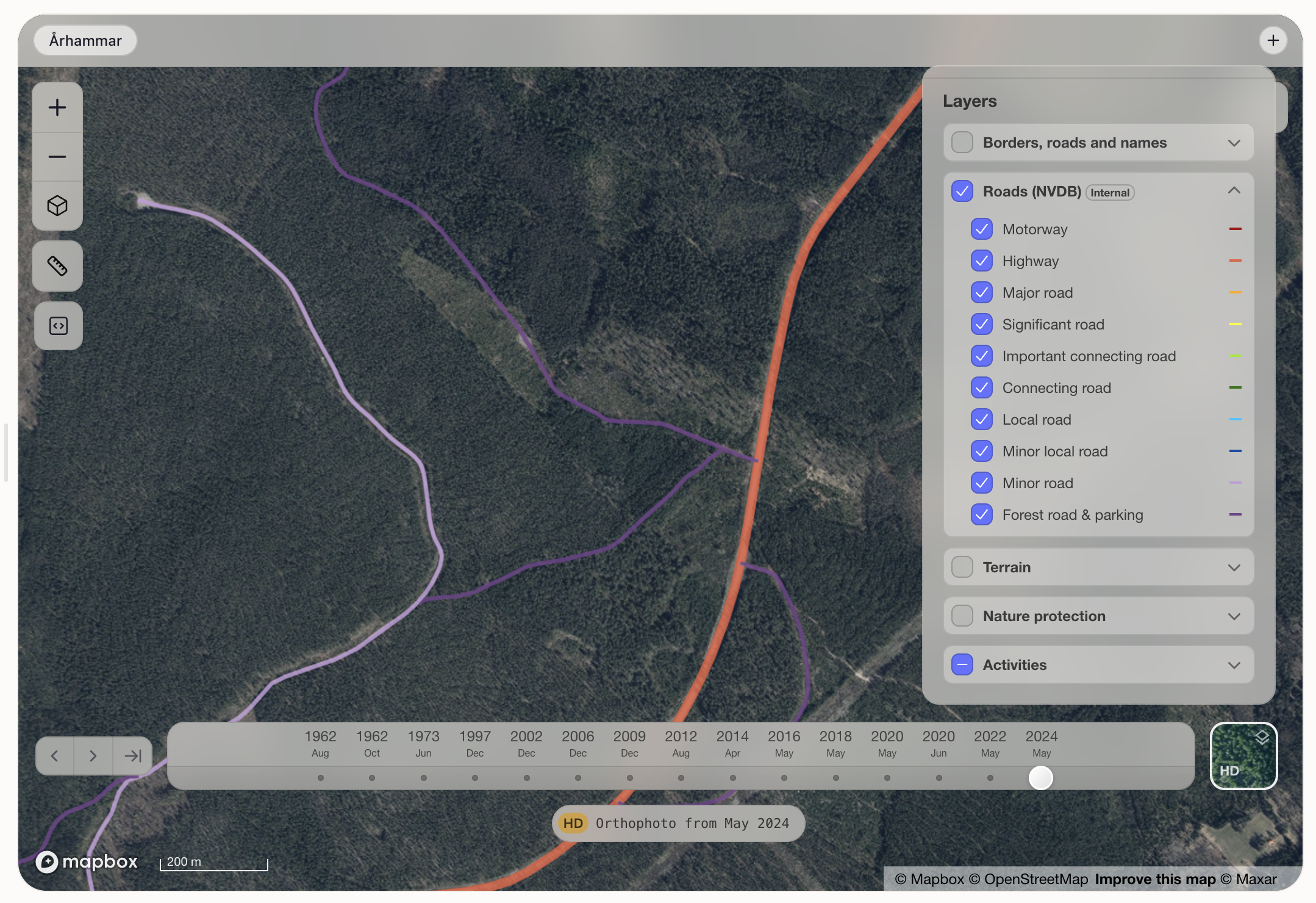Zoom in with the map plus button
Image resolution: width=1316 pixels, height=903 pixels.
coord(57,107)
